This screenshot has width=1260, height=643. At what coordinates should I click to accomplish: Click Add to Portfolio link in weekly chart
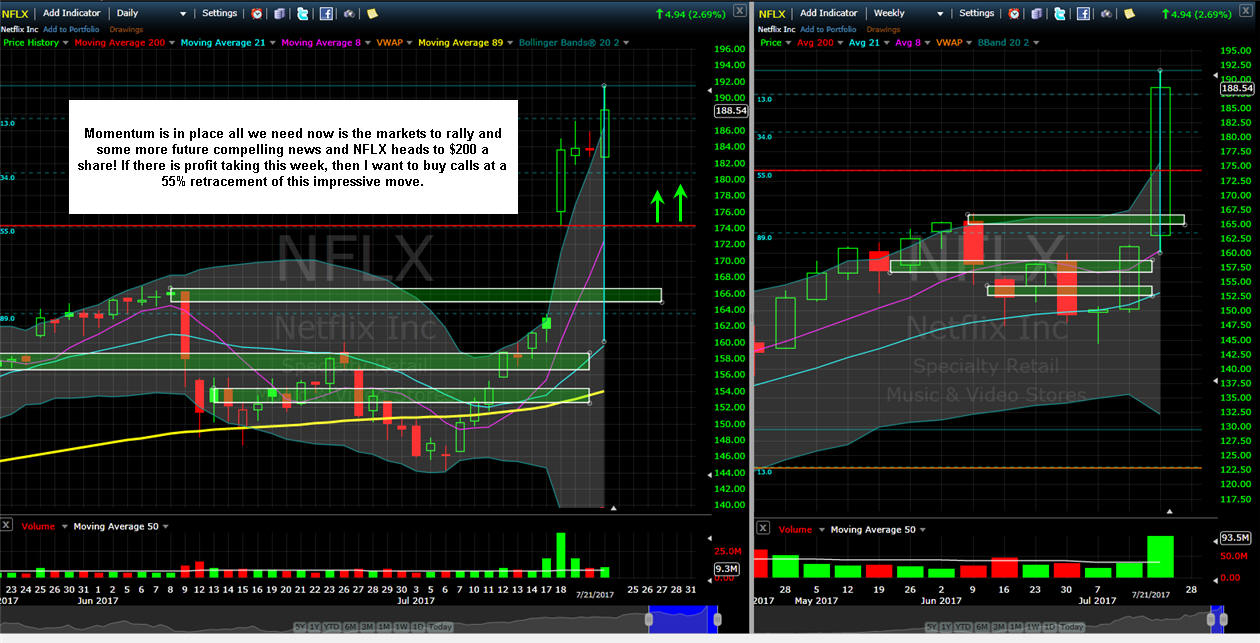828,30
